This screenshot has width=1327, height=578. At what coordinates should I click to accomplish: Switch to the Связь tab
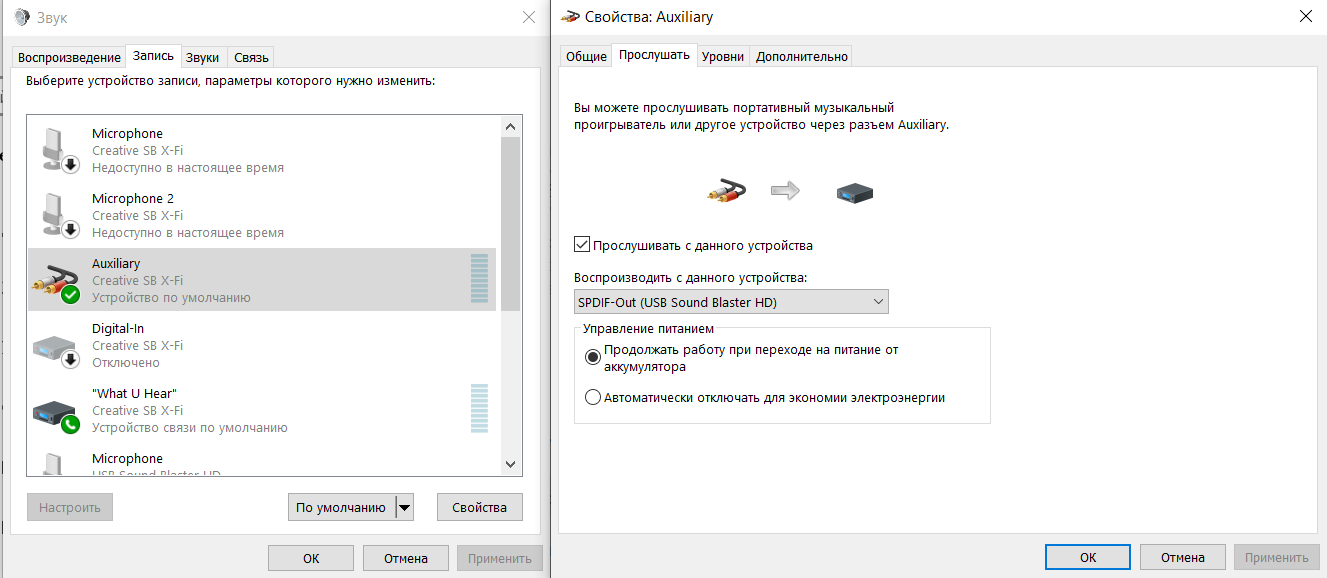click(x=251, y=57)
